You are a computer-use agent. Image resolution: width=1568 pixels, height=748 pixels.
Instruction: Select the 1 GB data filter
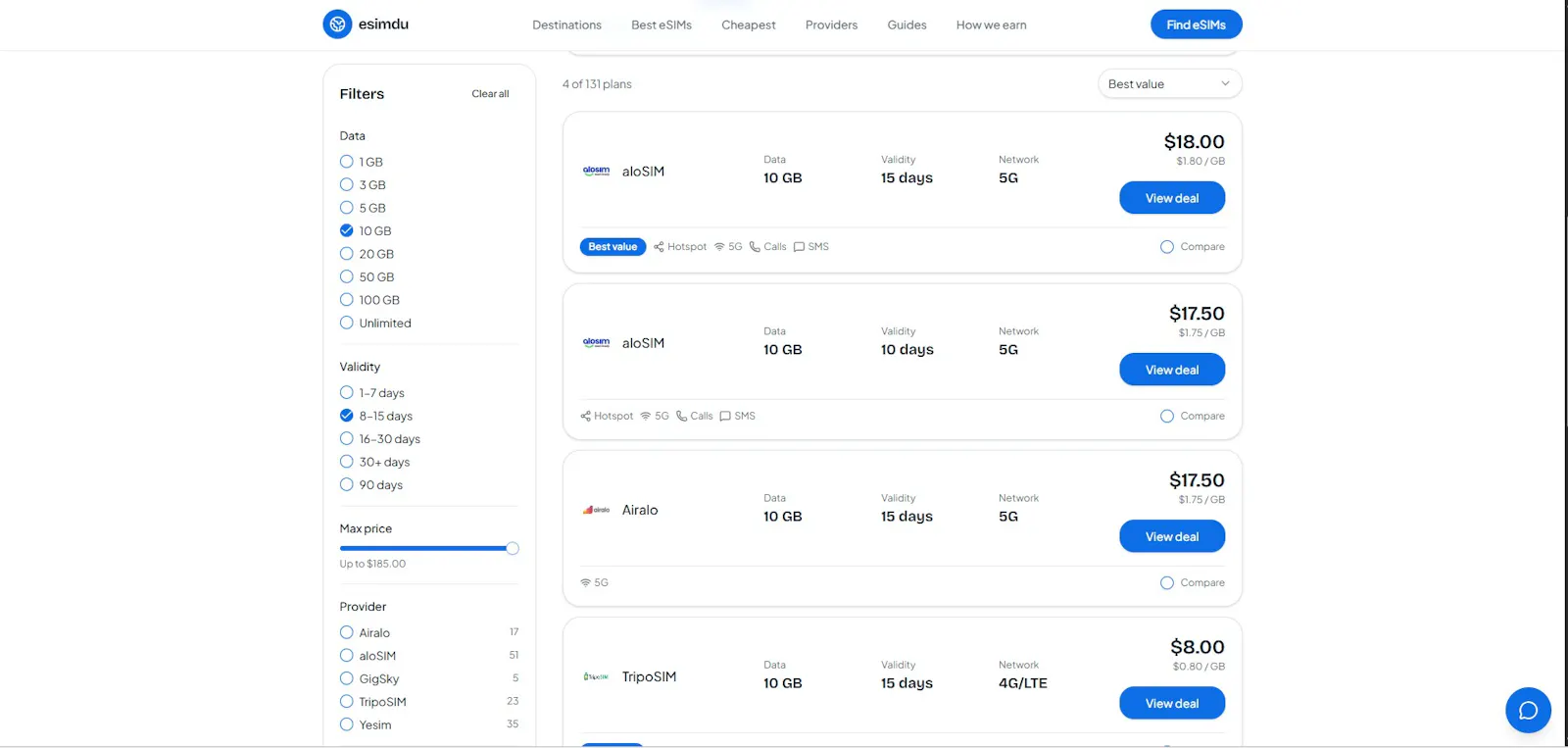[x=346, y=162]
